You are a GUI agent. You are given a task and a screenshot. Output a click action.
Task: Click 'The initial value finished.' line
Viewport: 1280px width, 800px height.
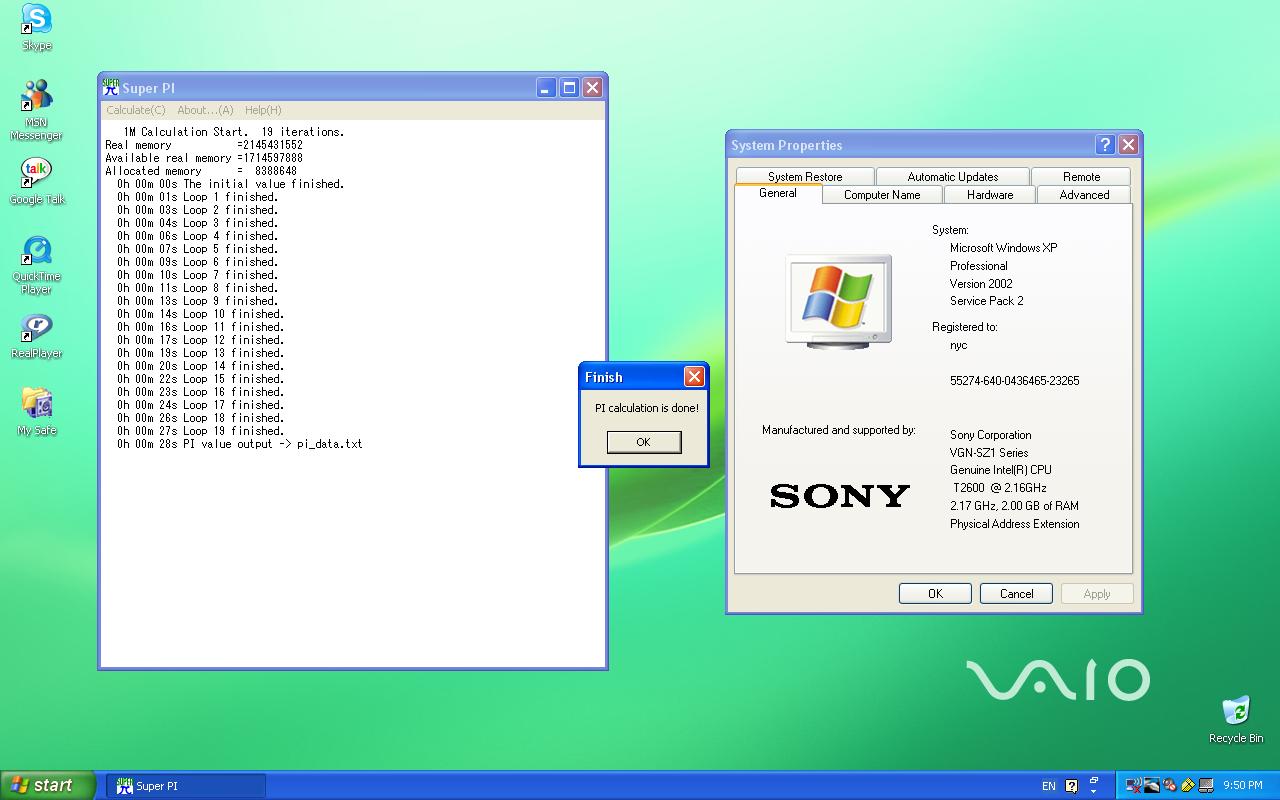point(230,184)
